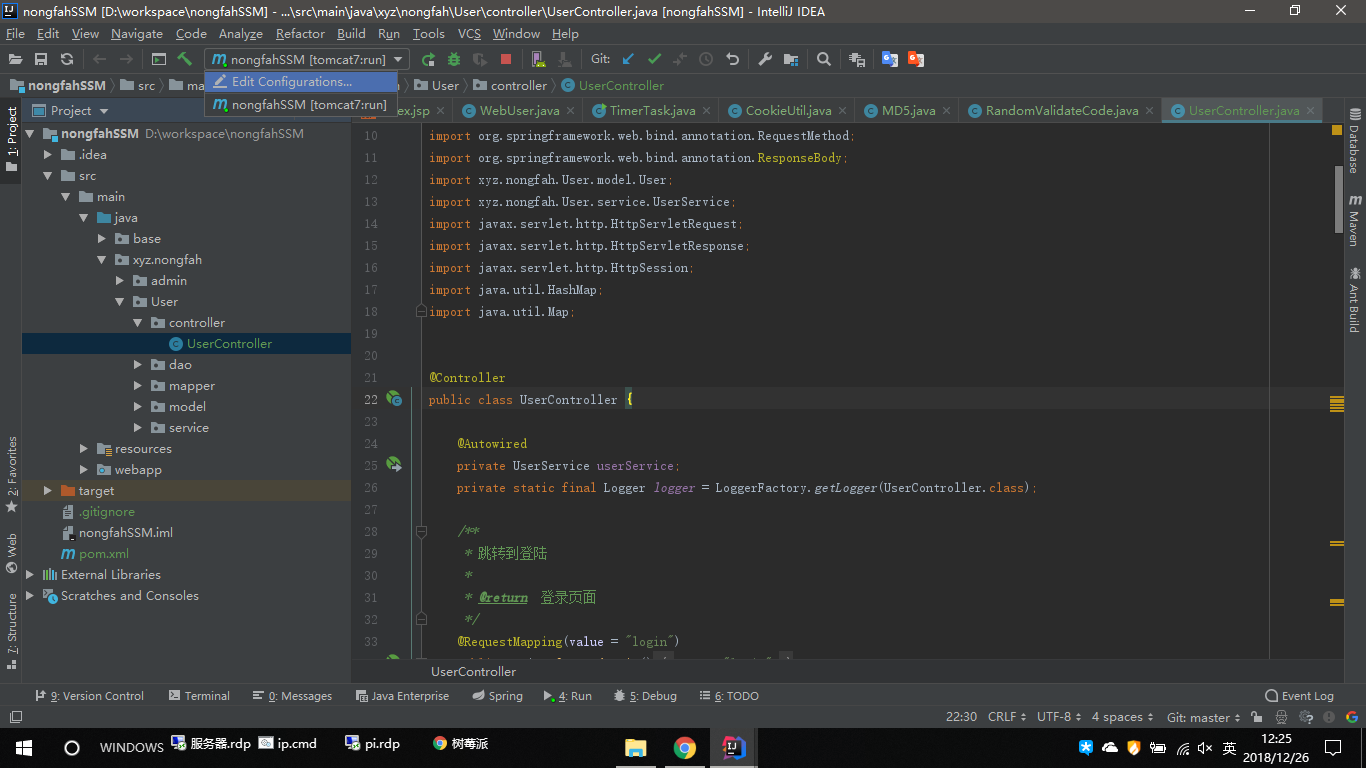The height and width of the screenshot is (768, 1366).
Task: Expand the .idea folder
Action: point(48,154)
